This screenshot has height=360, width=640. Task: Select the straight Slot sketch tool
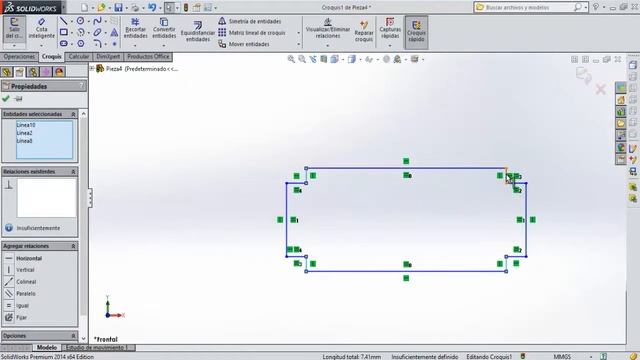pos(63,43)
